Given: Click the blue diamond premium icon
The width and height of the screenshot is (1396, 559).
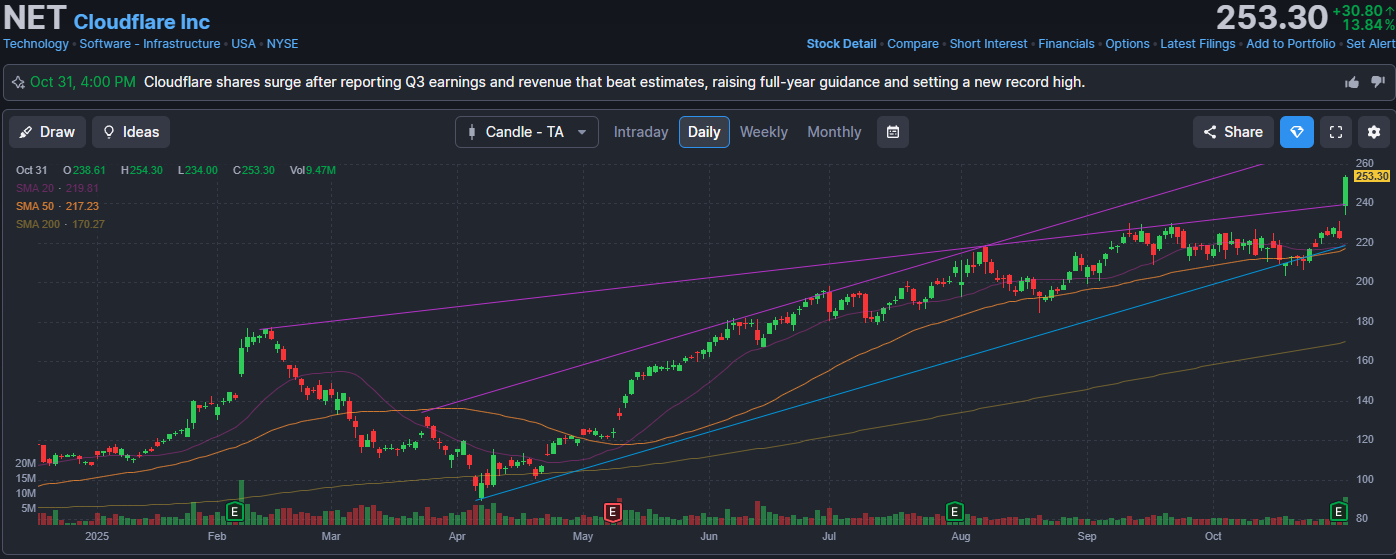Looking at the screenshot, I should click(1297, 132).
